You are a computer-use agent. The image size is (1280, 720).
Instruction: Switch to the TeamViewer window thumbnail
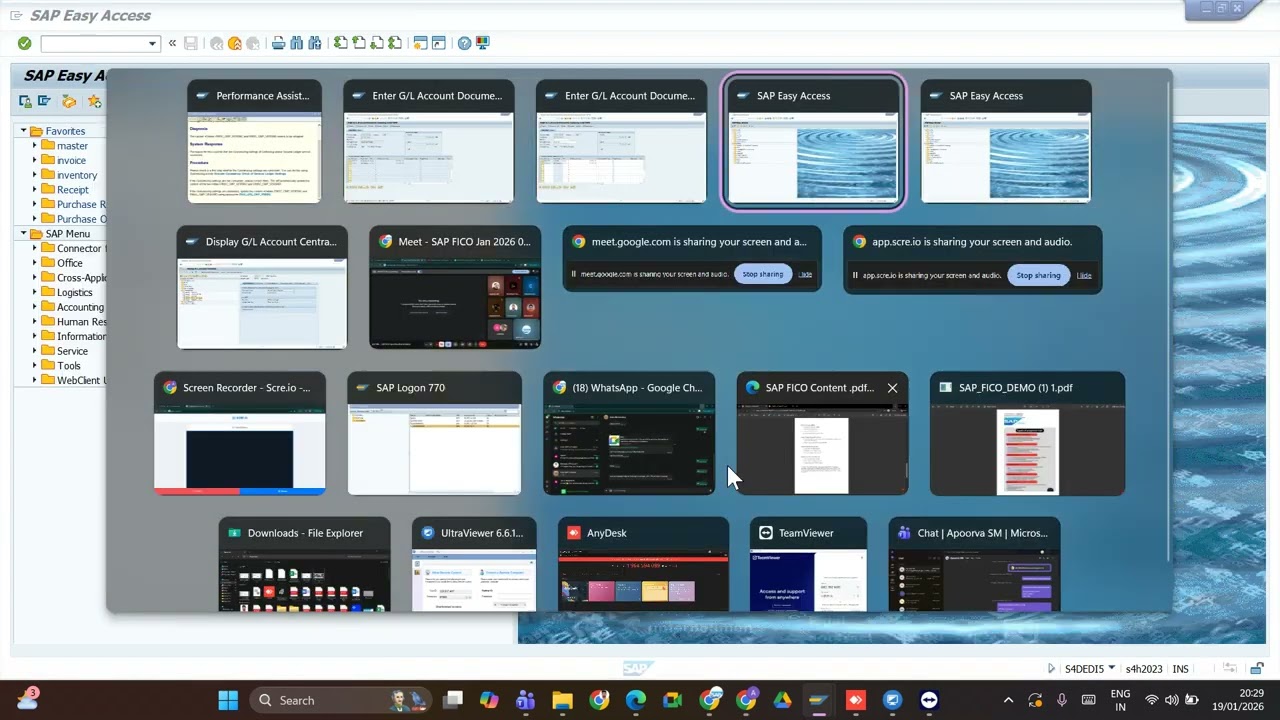click(808, 565)
